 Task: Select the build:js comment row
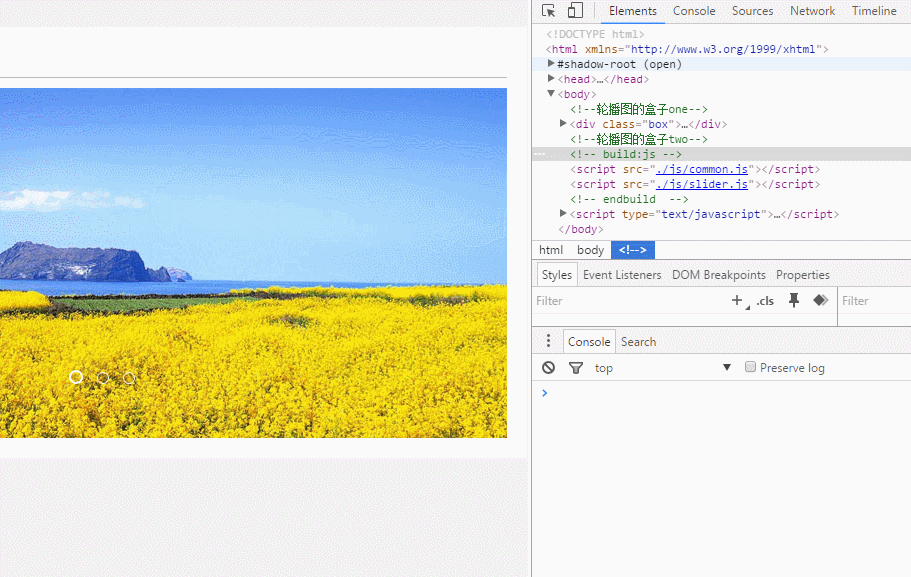pos(722,154)
